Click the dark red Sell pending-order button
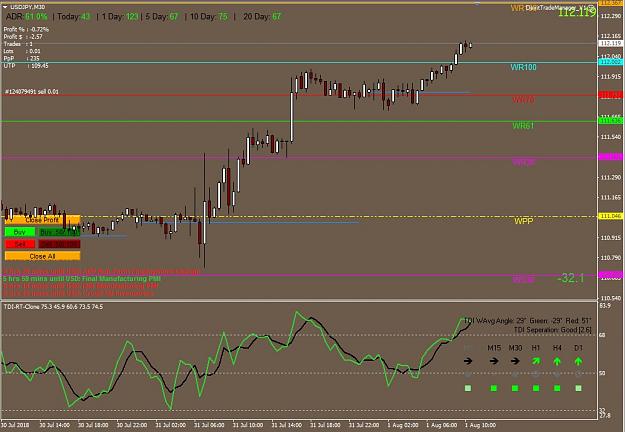 point(60,244)
